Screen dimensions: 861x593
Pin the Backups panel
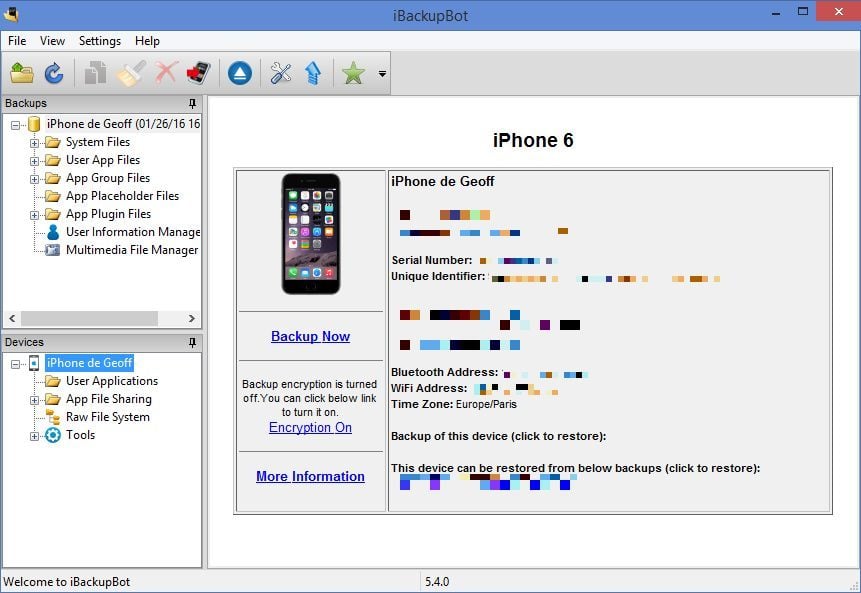192,103
